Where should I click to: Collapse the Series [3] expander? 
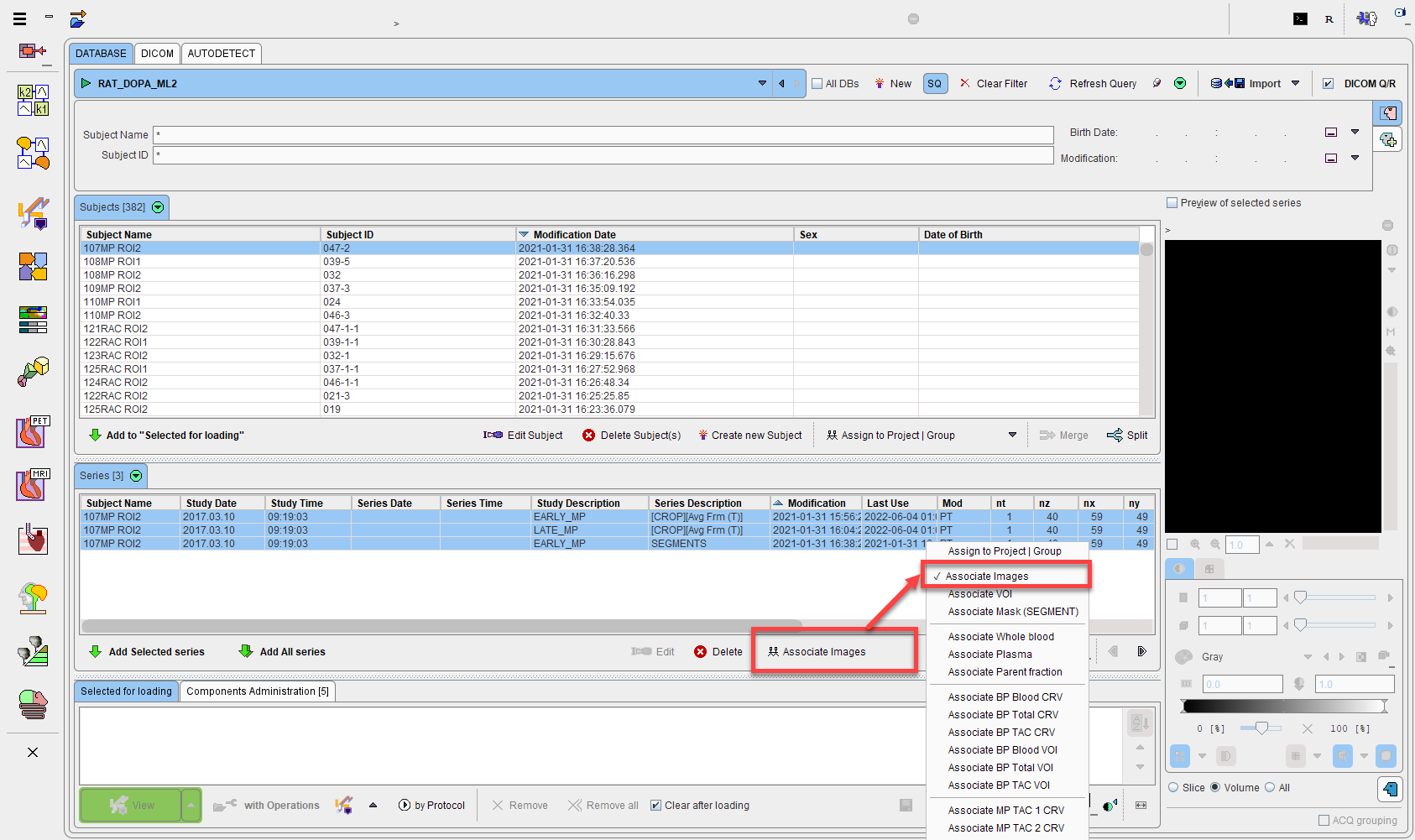[x=136, y=476]
